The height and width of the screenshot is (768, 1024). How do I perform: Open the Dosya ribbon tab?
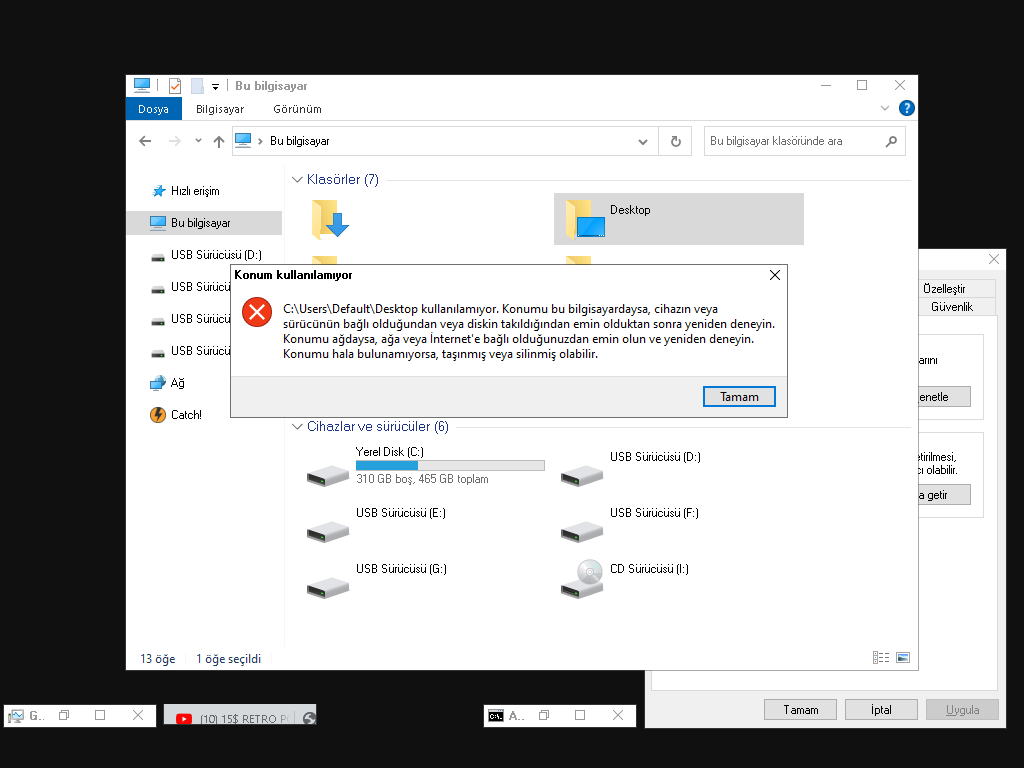coord(153,109)
